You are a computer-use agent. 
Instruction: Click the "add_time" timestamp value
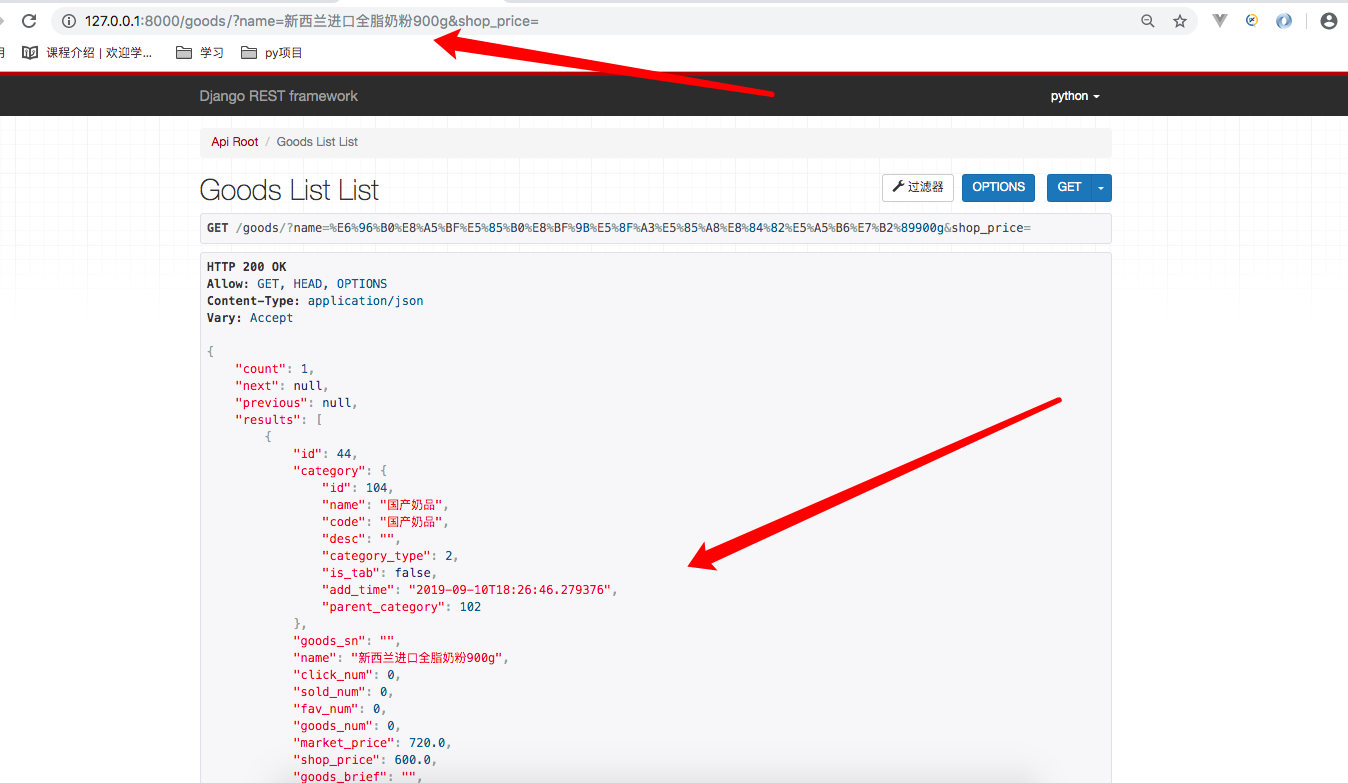point(510,590)
